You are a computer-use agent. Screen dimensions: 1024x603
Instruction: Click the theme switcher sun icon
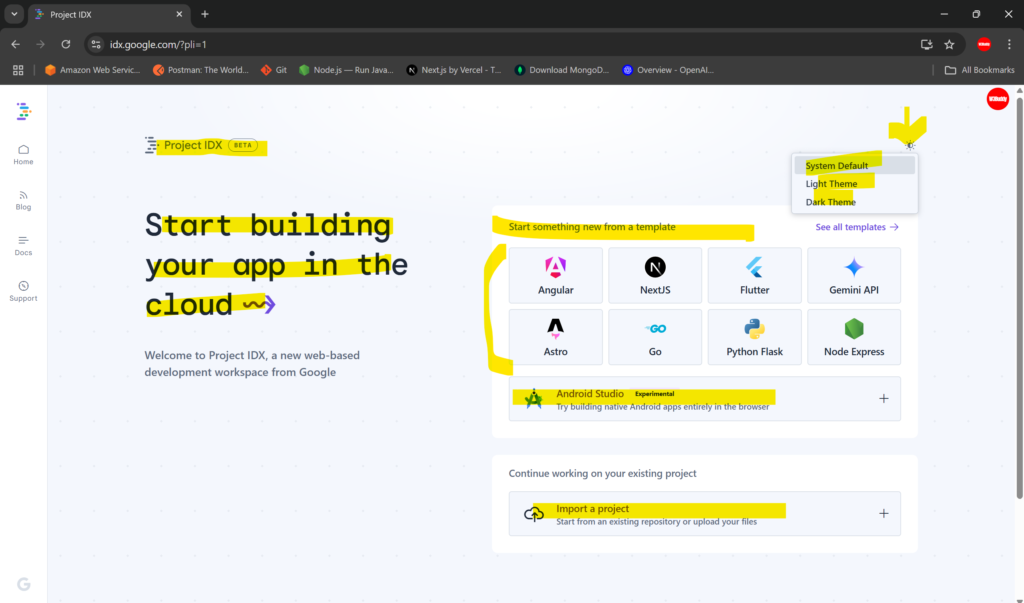910,145
